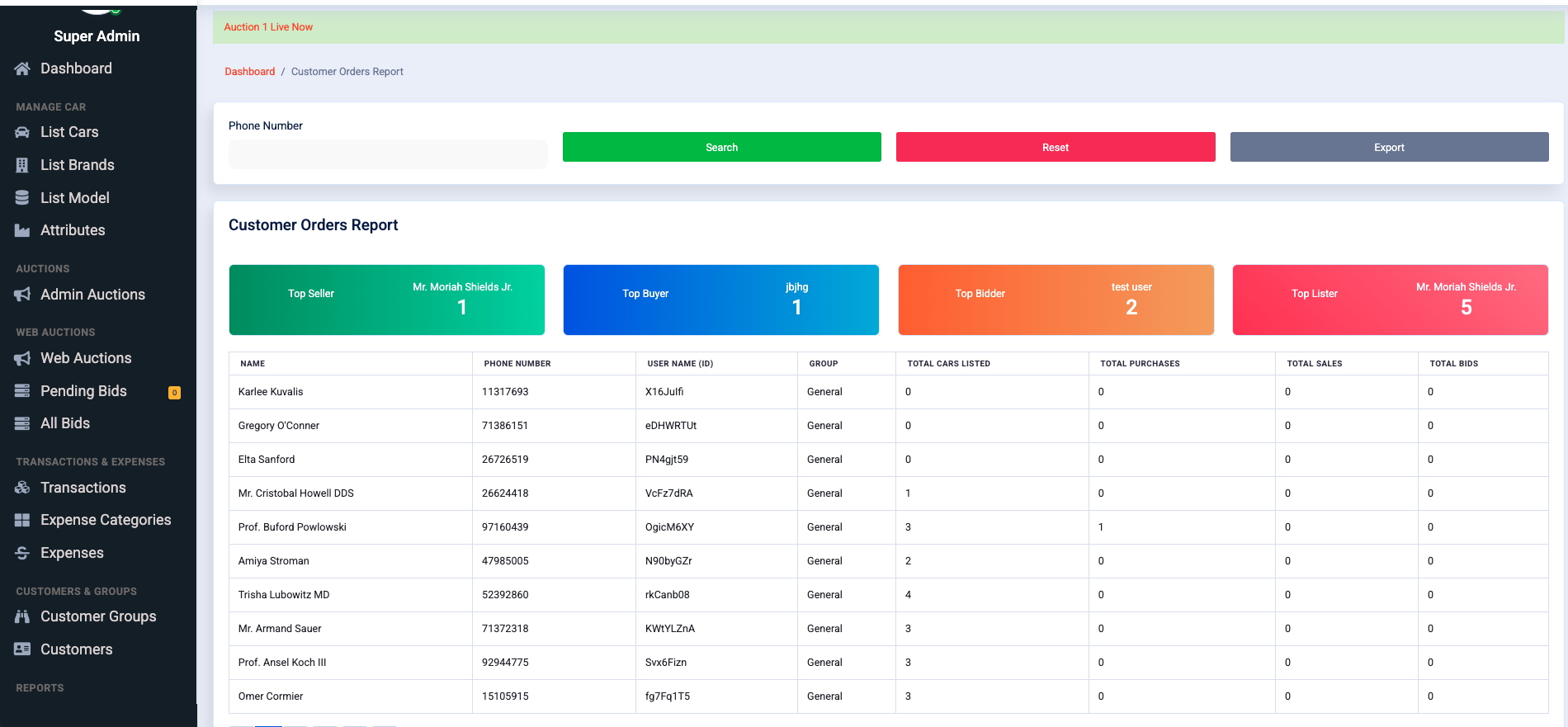
Task: Click the contact card icon beside Customers
Action: [22, 649]
